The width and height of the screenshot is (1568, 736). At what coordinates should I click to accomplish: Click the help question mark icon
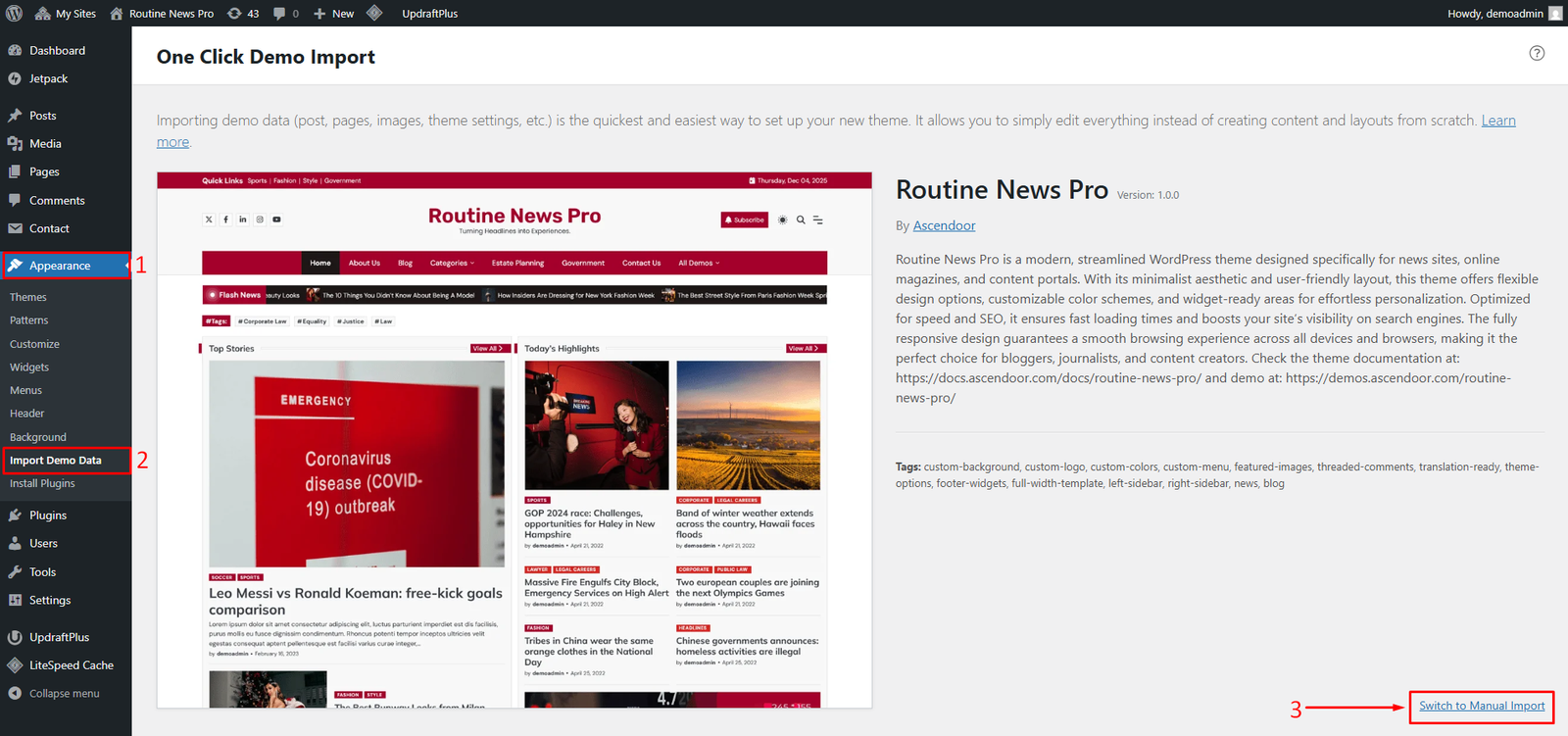[x=1537, y=54]
